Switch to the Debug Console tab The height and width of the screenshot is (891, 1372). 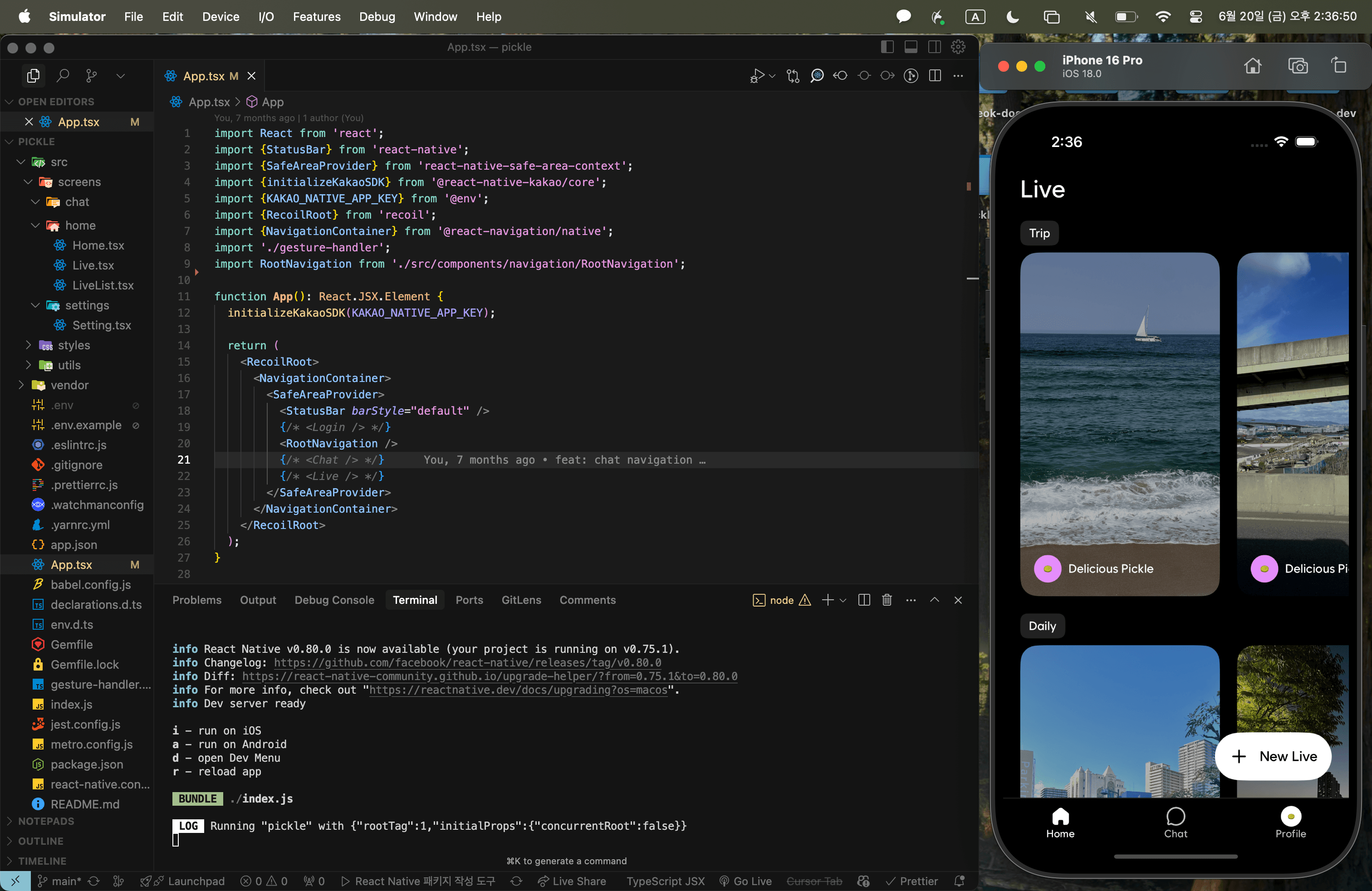pyautogui.click(x=334, y=600)
